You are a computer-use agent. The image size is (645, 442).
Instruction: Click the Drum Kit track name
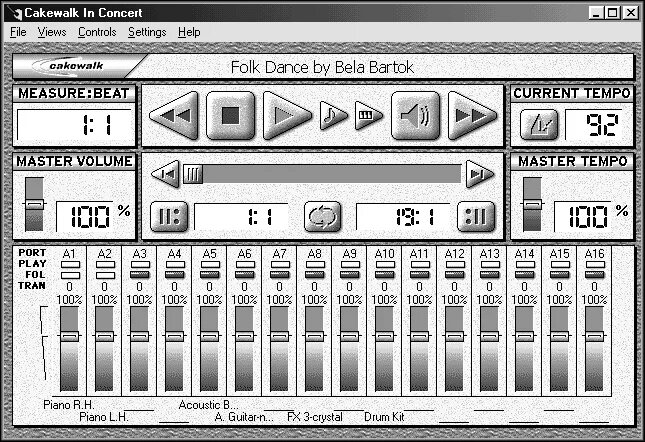384,417
